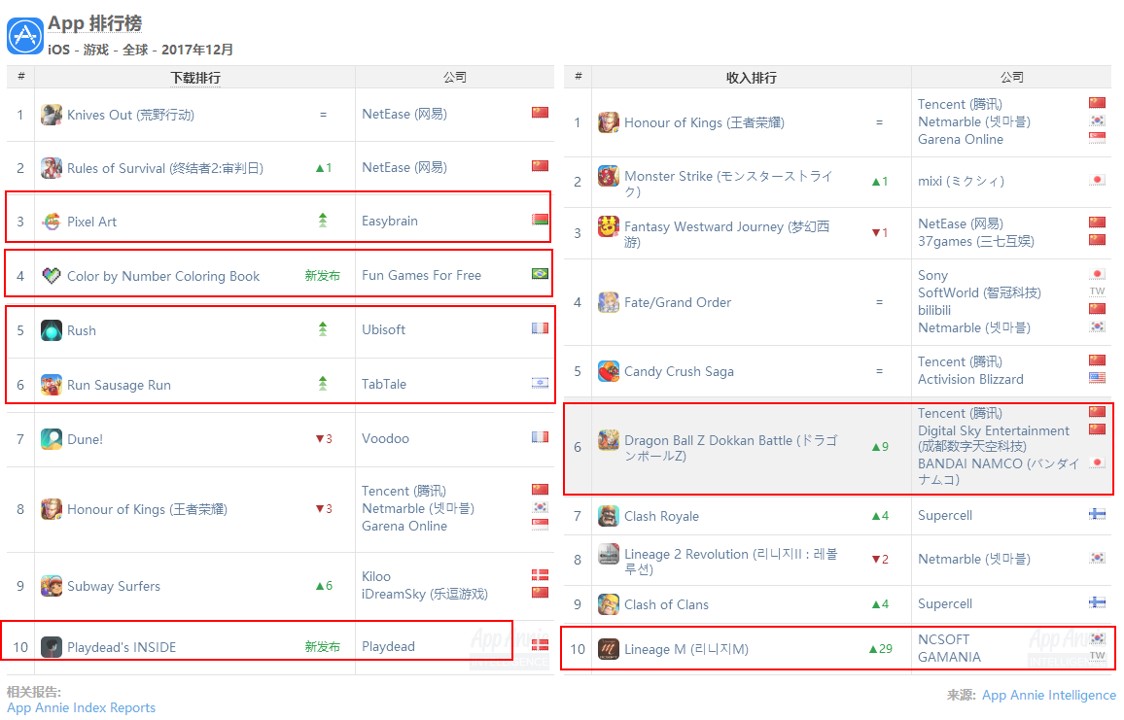
Task: Click Honour of Kings icon in revenue ranking
Action: click(x=609, y=123)
